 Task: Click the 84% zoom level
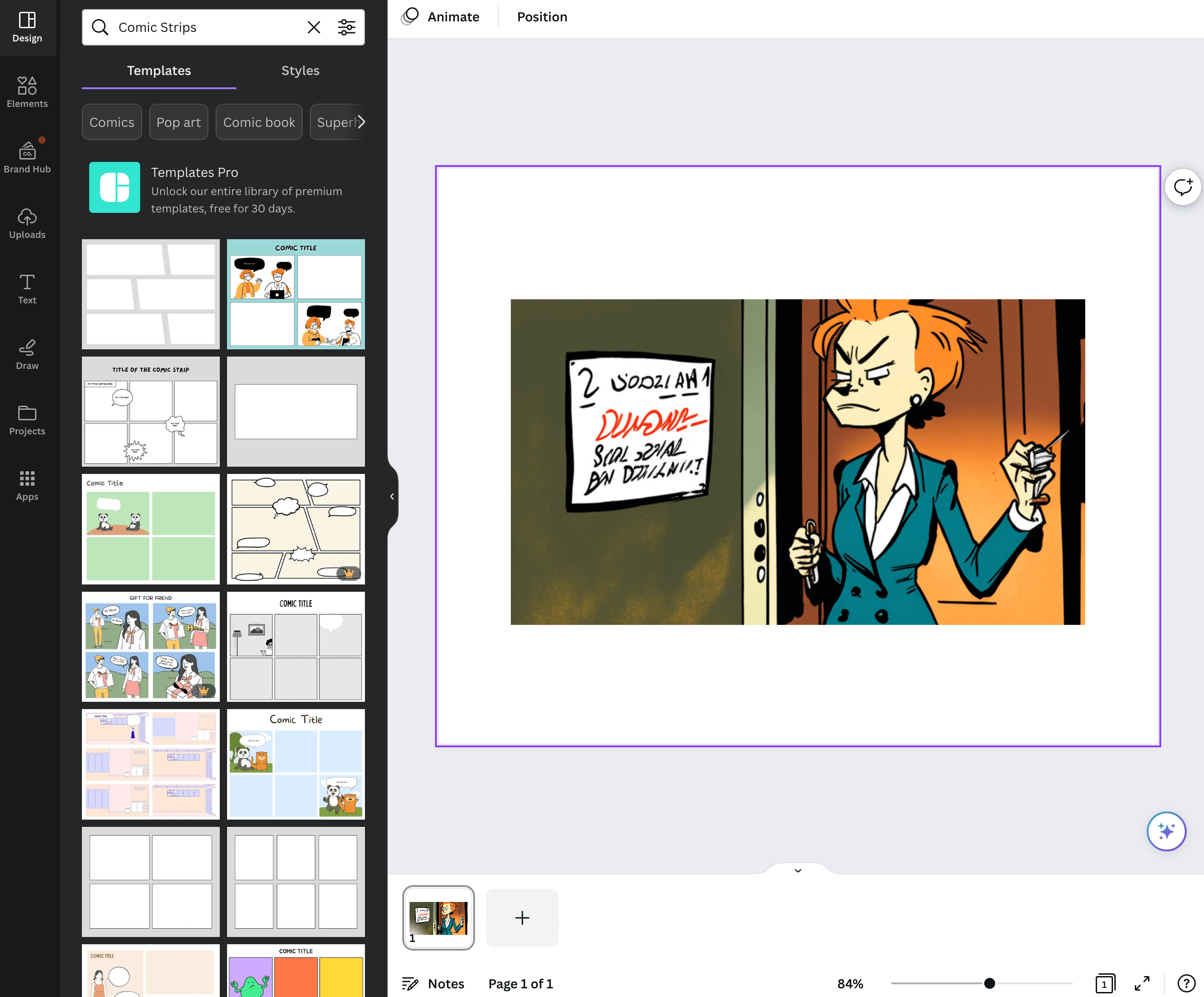[850, 983]
